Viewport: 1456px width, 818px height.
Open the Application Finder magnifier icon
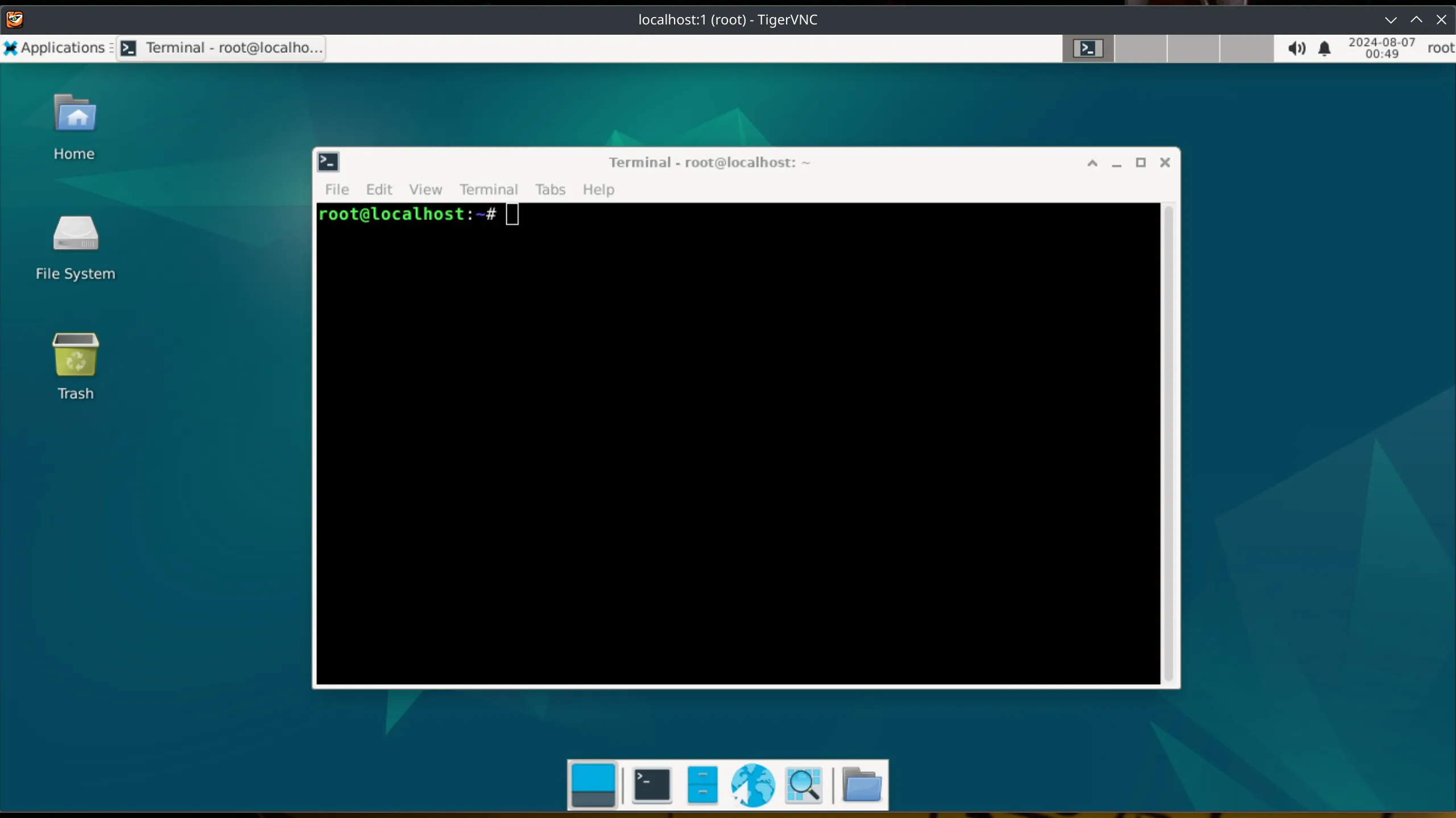coord(804,785)
